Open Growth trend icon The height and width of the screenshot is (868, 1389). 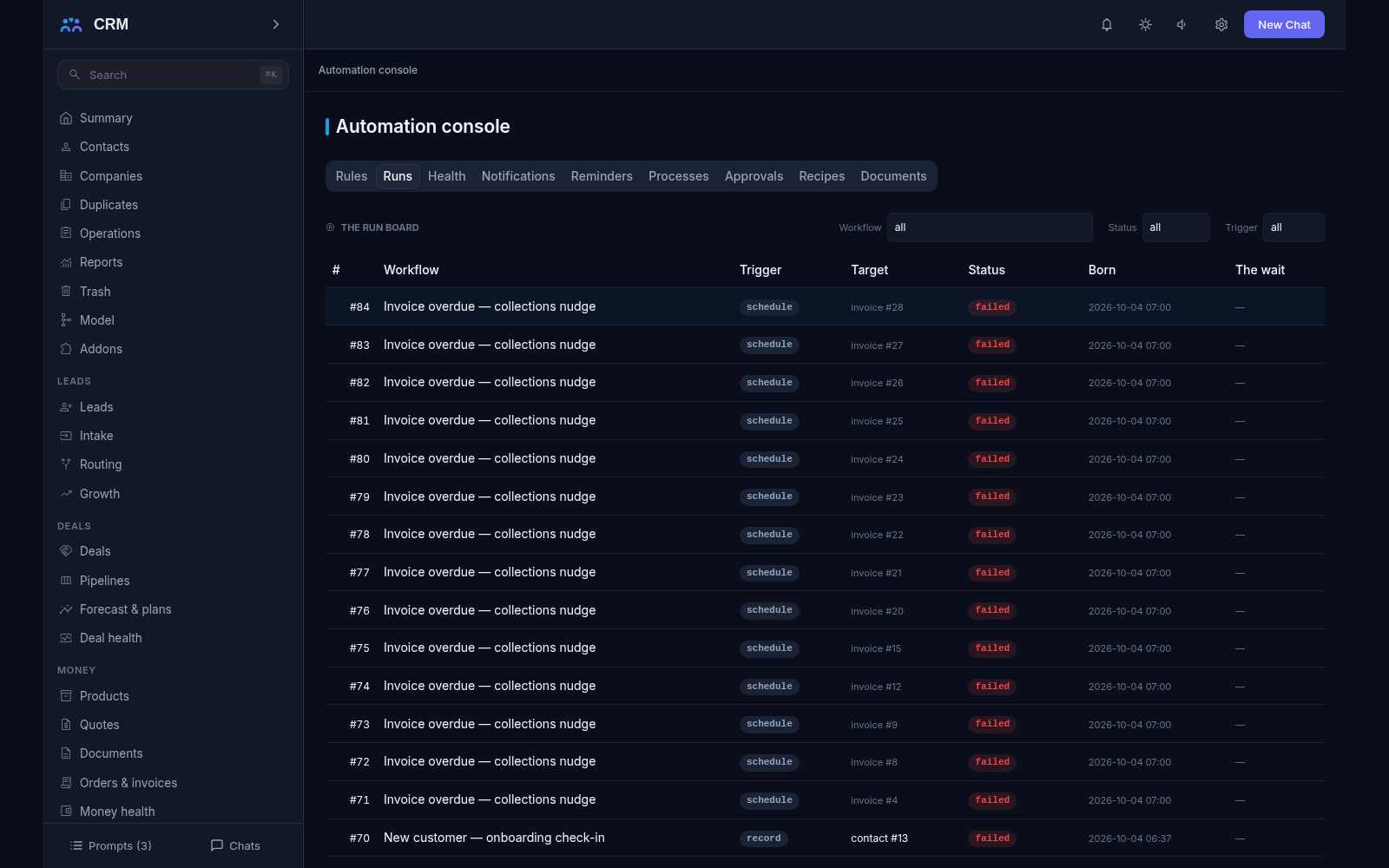[x=66, y=494]
